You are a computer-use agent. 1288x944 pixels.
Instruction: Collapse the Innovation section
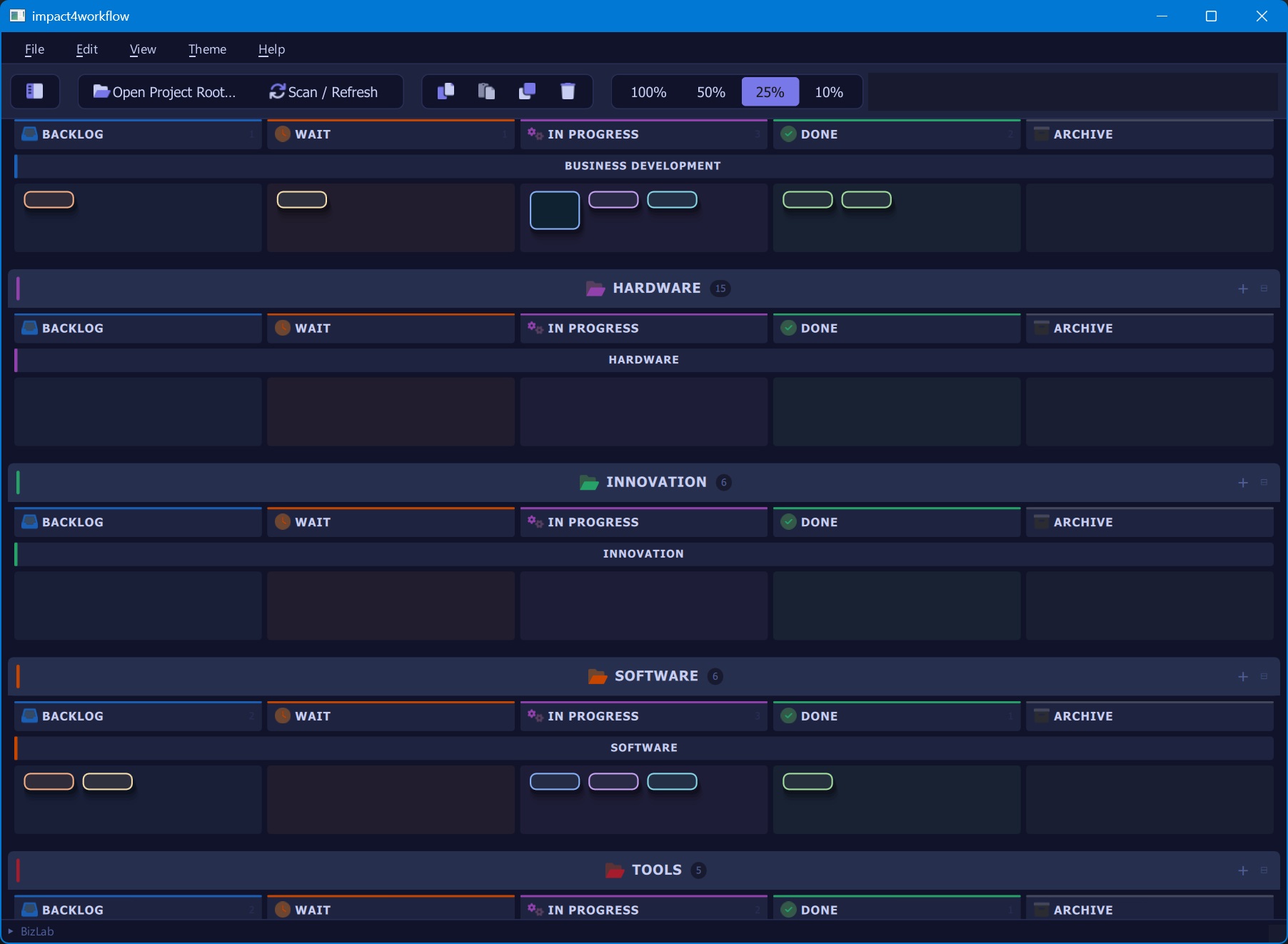click(1264, 483)
